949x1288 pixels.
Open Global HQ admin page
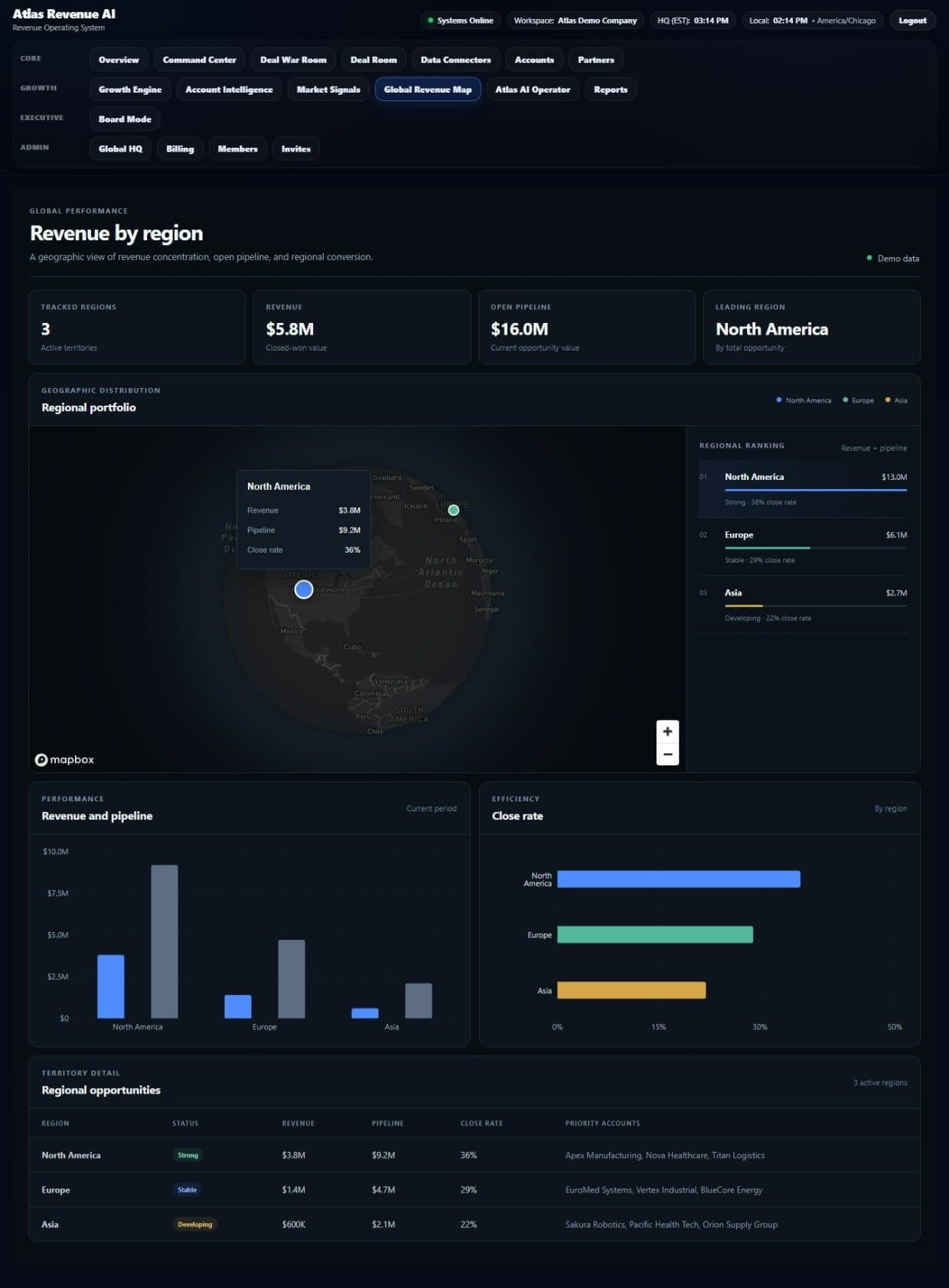pyautogui.click(x=120, y=149)
